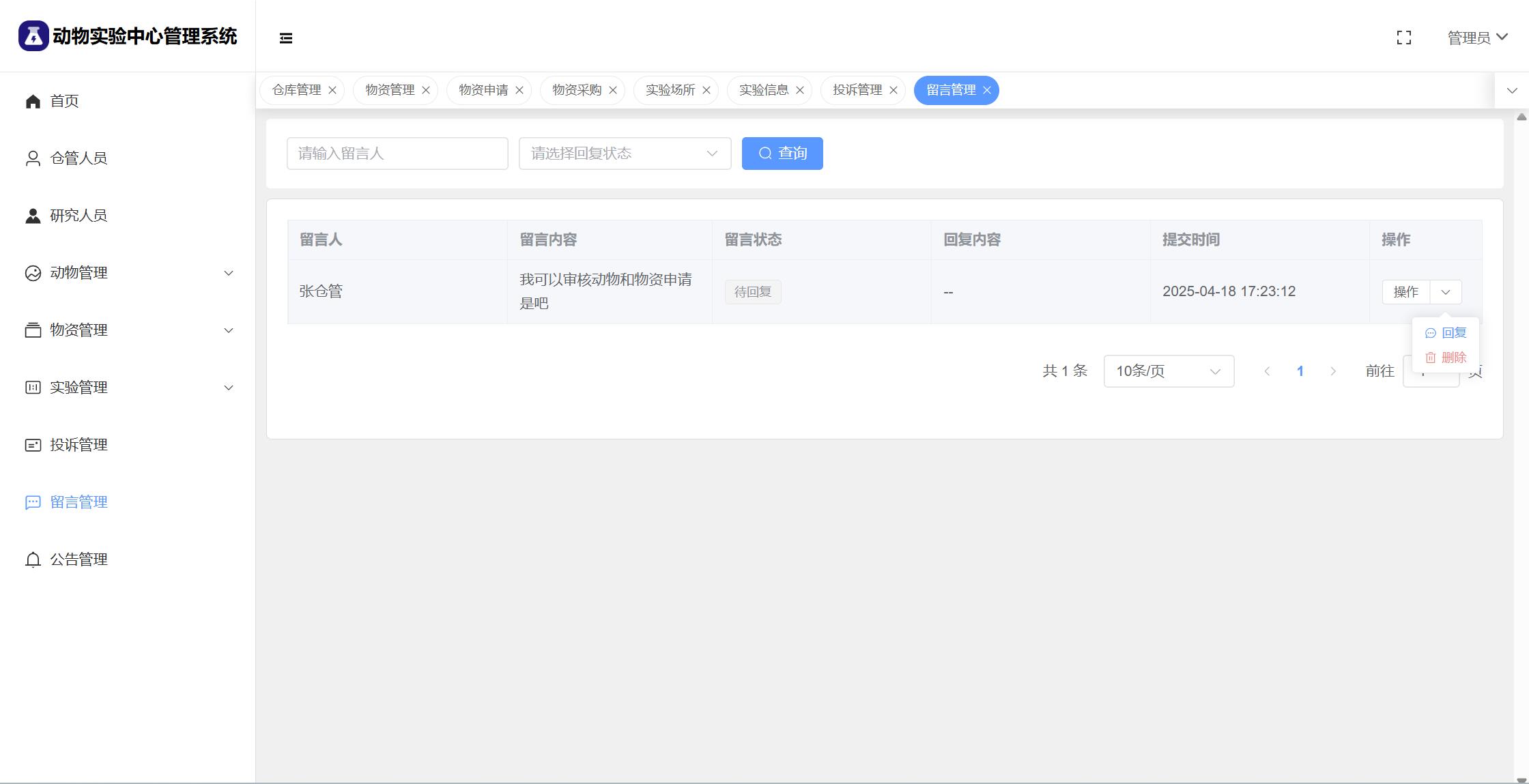Click the 动物实验中心 logo icon
This screenshot has width=1529, height=784.
click(33, 35)
